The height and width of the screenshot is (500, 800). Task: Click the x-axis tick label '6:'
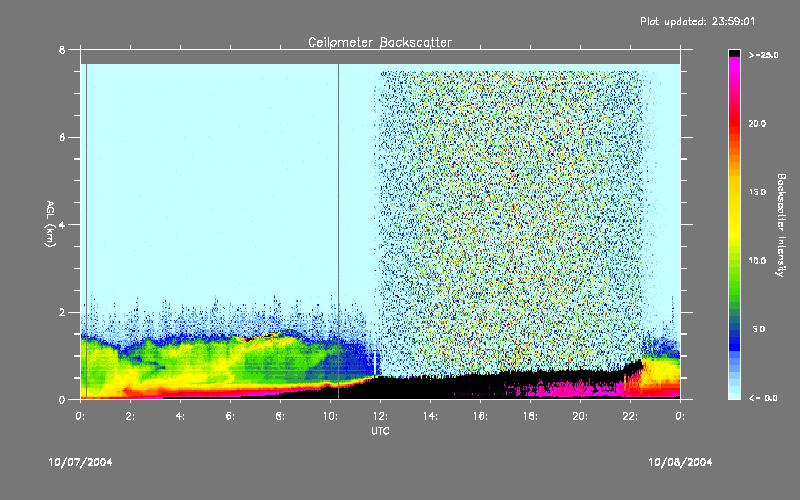coord(230,416)
